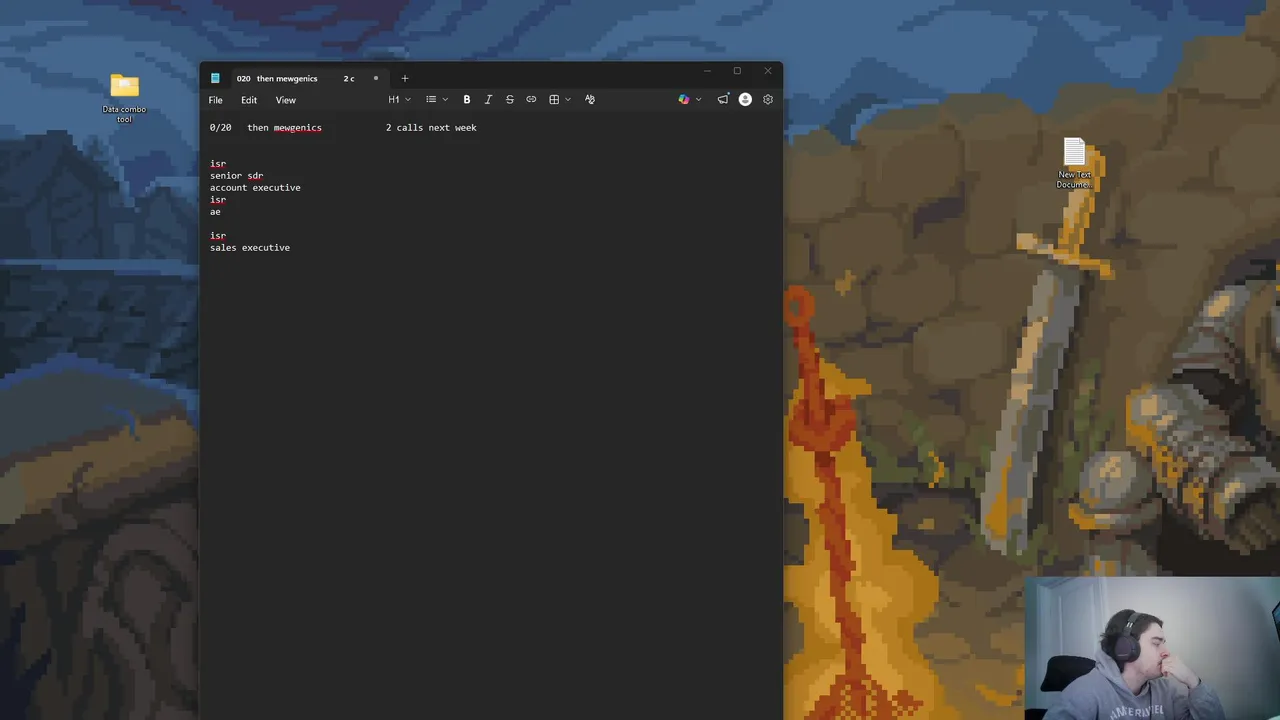Click the unsaved dot on the tab
The height and width of the screenshot is (720, 1280).
coord(376,78)
